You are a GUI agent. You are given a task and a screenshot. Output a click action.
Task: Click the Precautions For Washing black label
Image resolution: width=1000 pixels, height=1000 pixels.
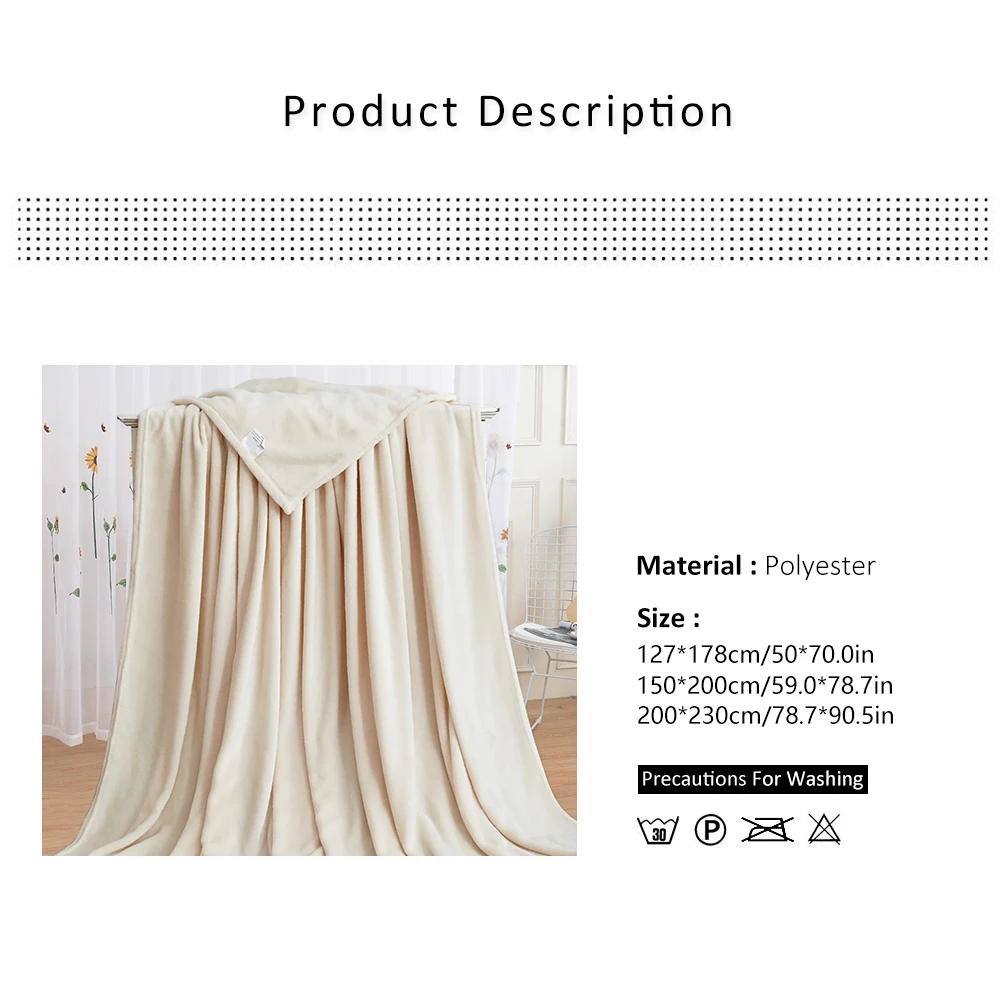point(753,779)
